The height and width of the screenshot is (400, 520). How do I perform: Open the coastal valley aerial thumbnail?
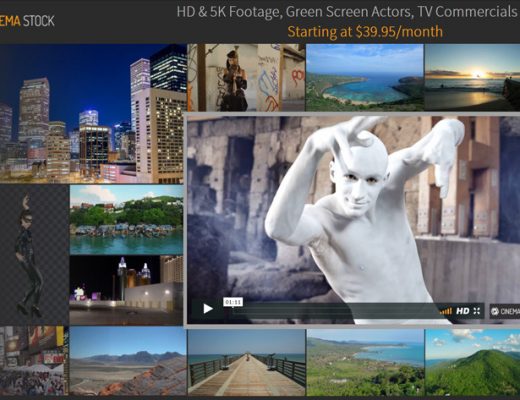pyautogui.click(x=365, y=362)
